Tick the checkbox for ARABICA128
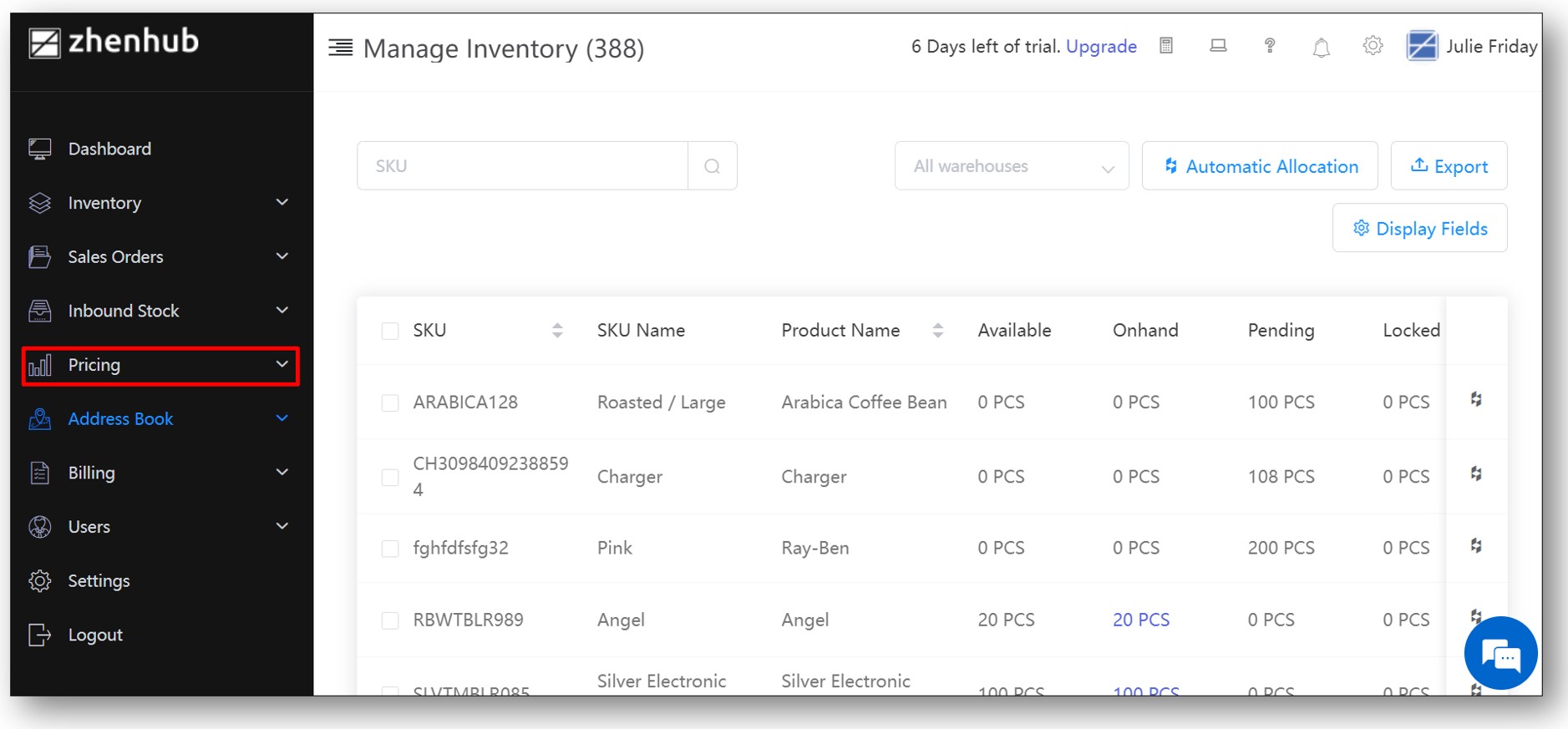 [390, 402]
